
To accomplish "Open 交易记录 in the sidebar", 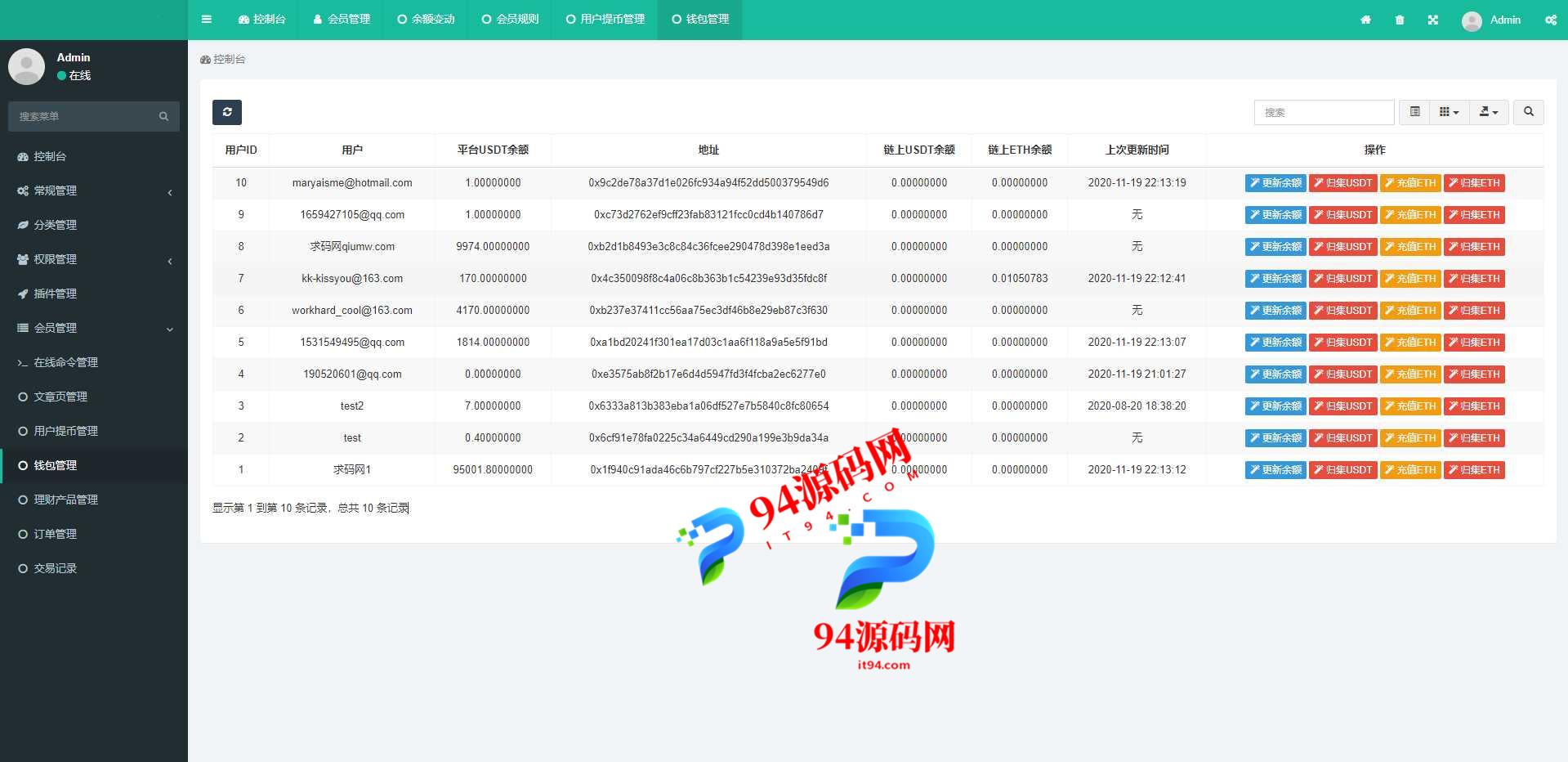I will 94,568.
